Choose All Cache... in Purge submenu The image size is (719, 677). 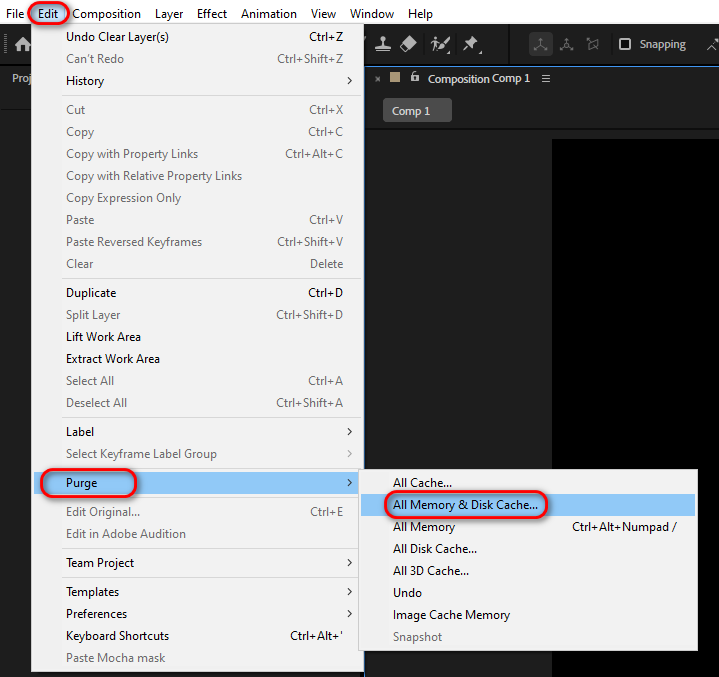coord(528,483)
